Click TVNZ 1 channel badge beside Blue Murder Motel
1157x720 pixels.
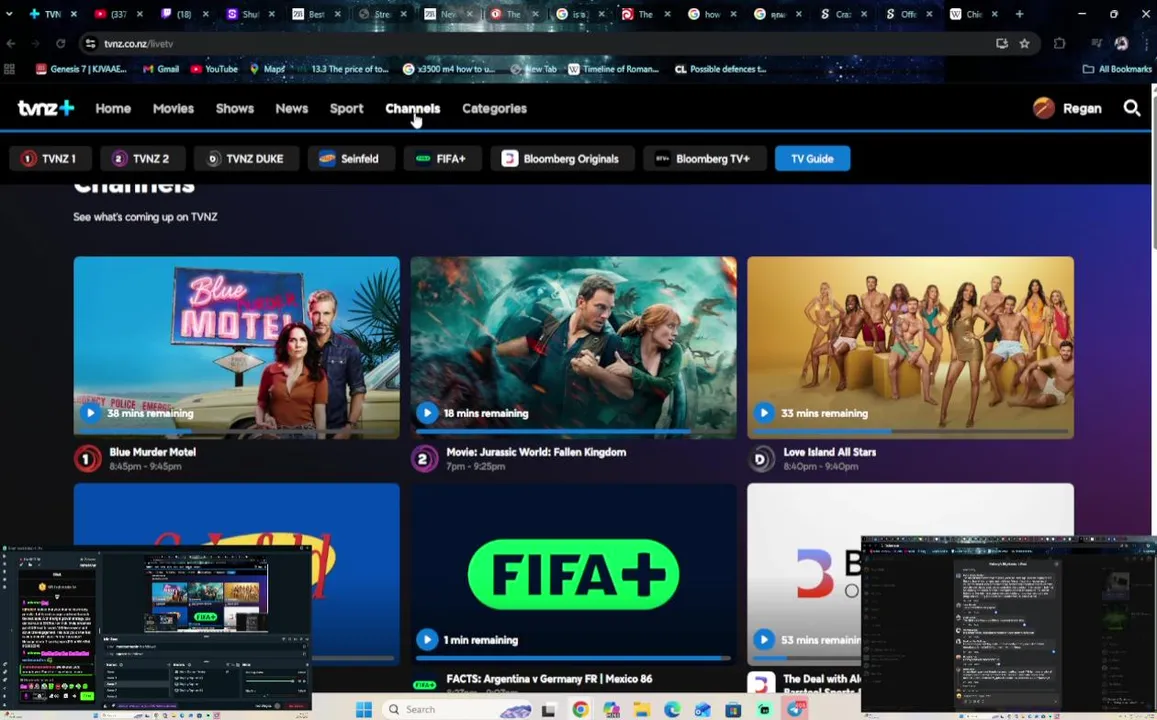87,459
